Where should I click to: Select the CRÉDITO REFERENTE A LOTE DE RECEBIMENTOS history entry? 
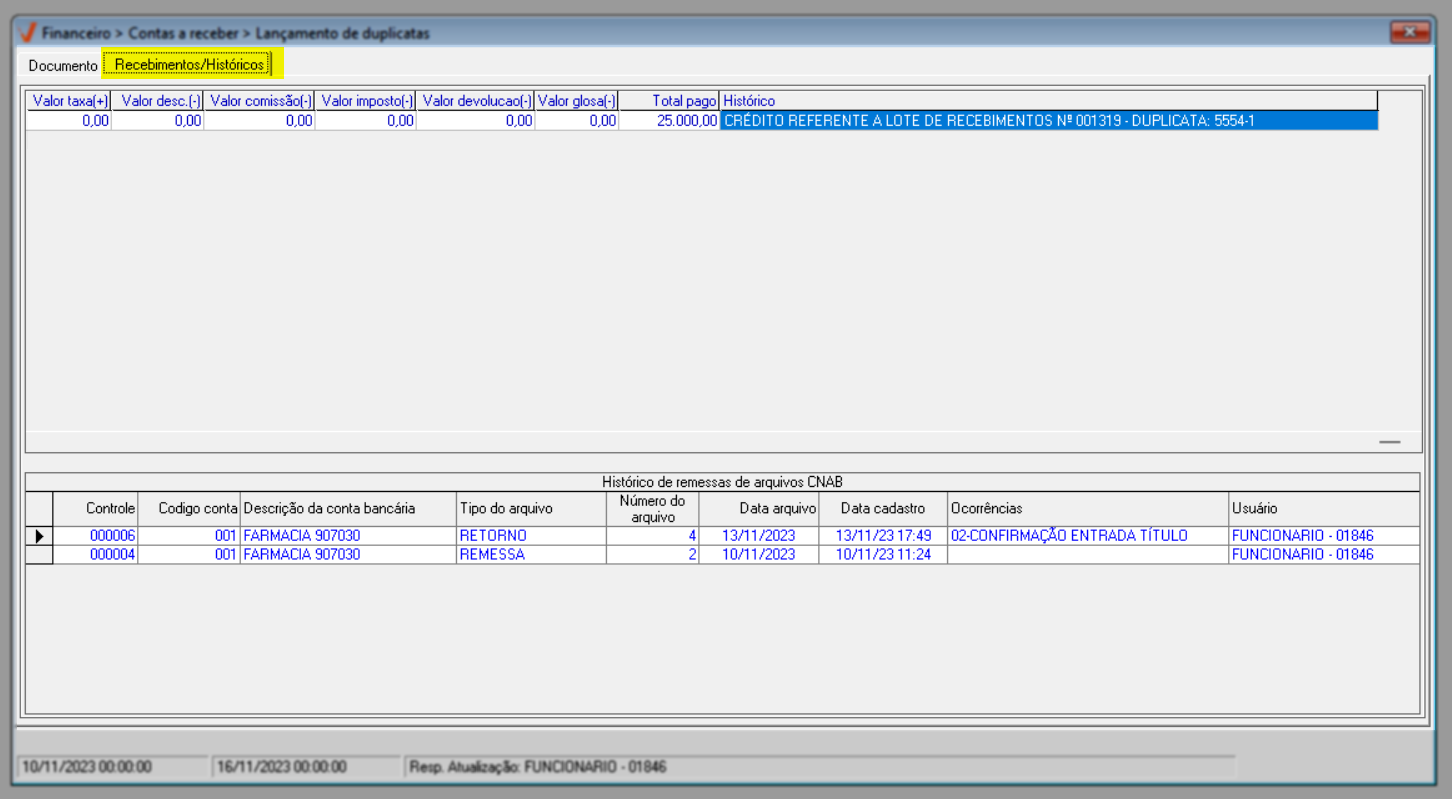pyautogui.click(x=1049, y=121)
